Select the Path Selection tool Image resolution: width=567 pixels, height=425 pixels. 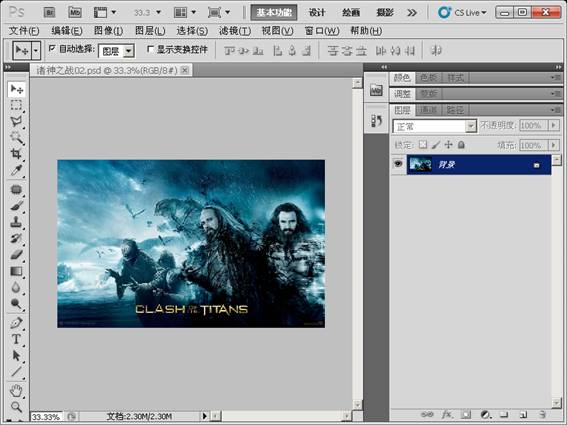tap(16, 356)
